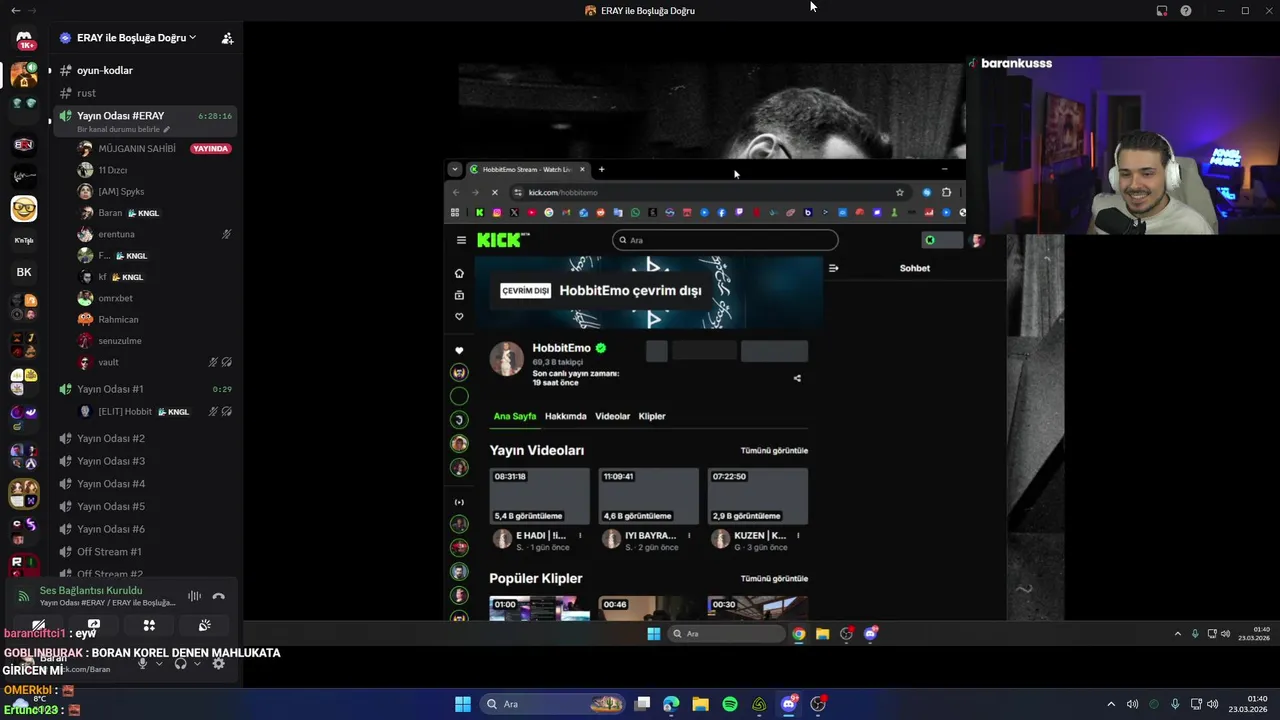Click Tümünü görüntüle beside Popüler Klipler
This screenshot has height=720, width=1280.
click(774, 579)
